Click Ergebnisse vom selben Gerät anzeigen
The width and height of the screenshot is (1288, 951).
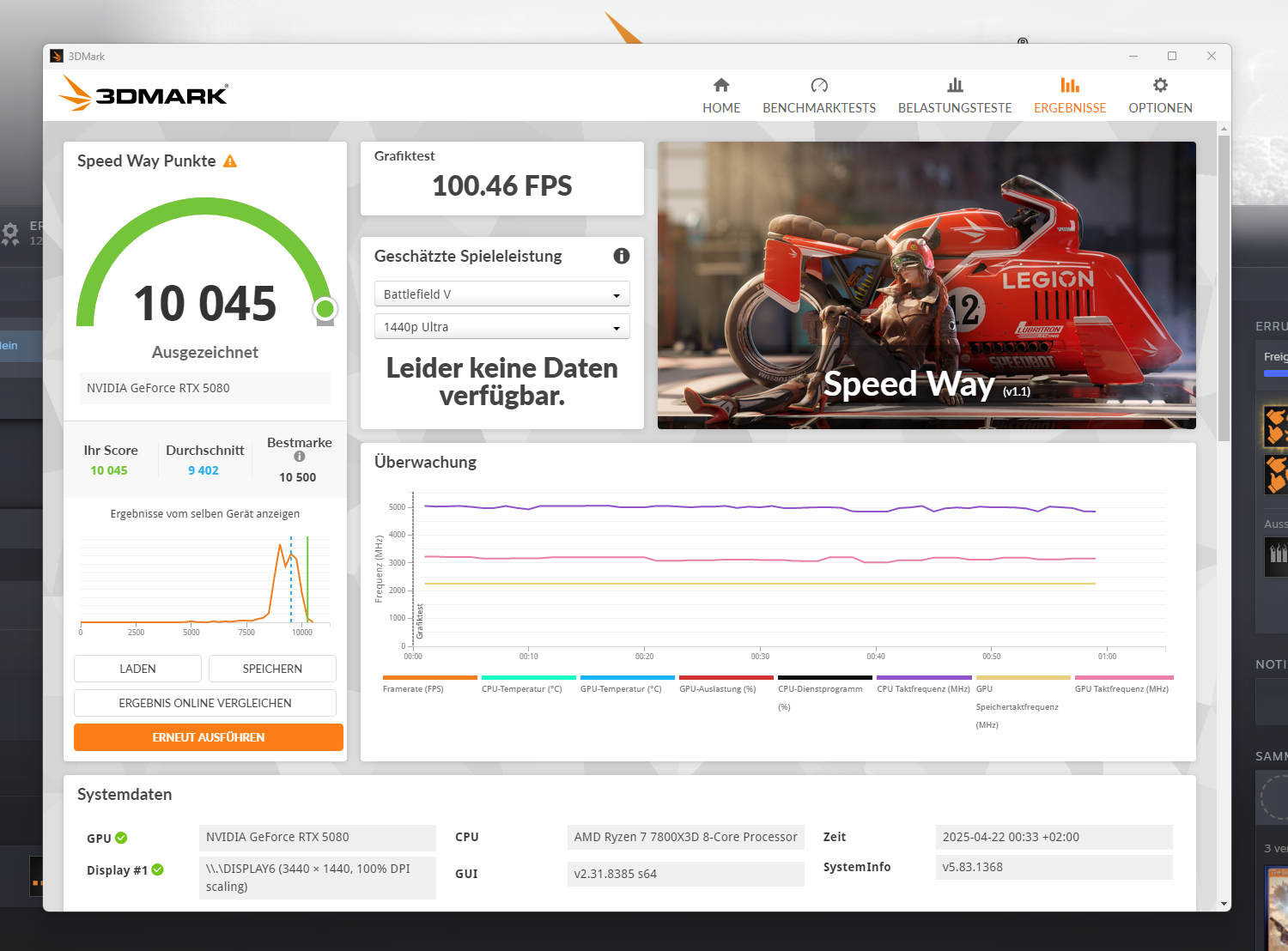(x=205, y=514)
